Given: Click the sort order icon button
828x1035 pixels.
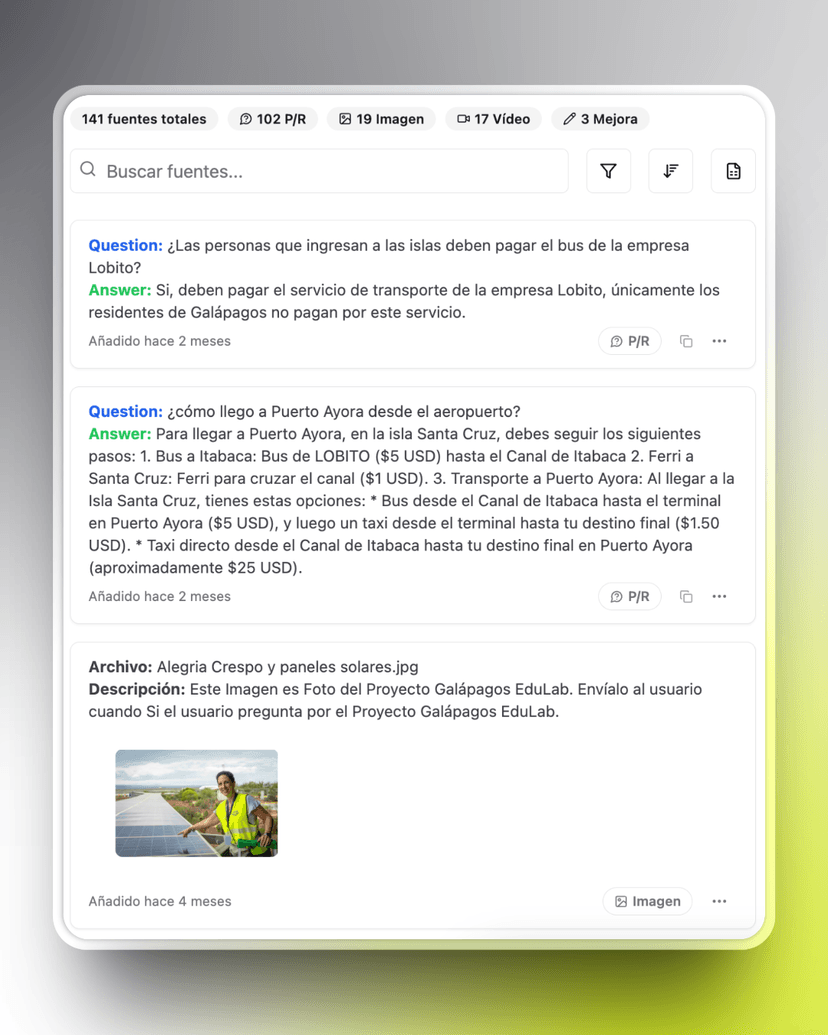Looking at the screenshot, I should [x=670, y=171].
